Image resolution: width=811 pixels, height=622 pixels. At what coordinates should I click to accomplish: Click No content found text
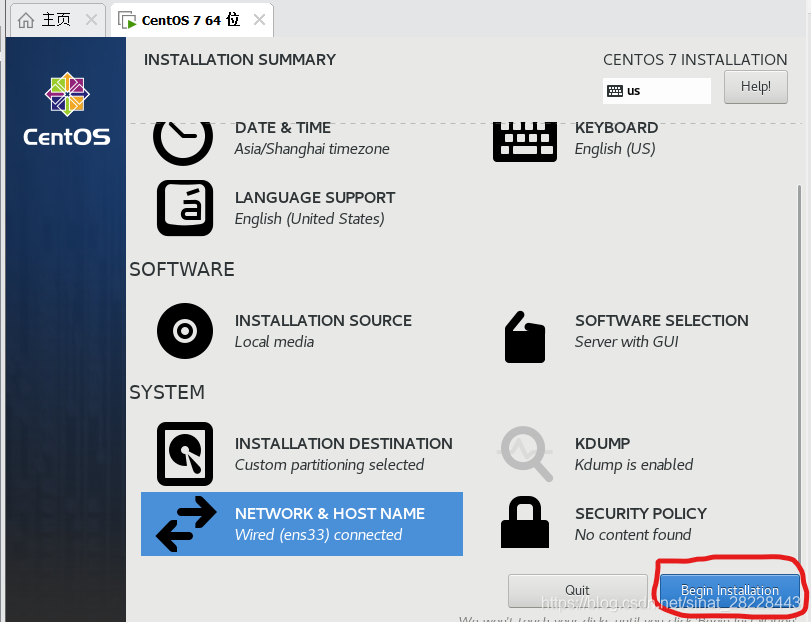point(633,535)
